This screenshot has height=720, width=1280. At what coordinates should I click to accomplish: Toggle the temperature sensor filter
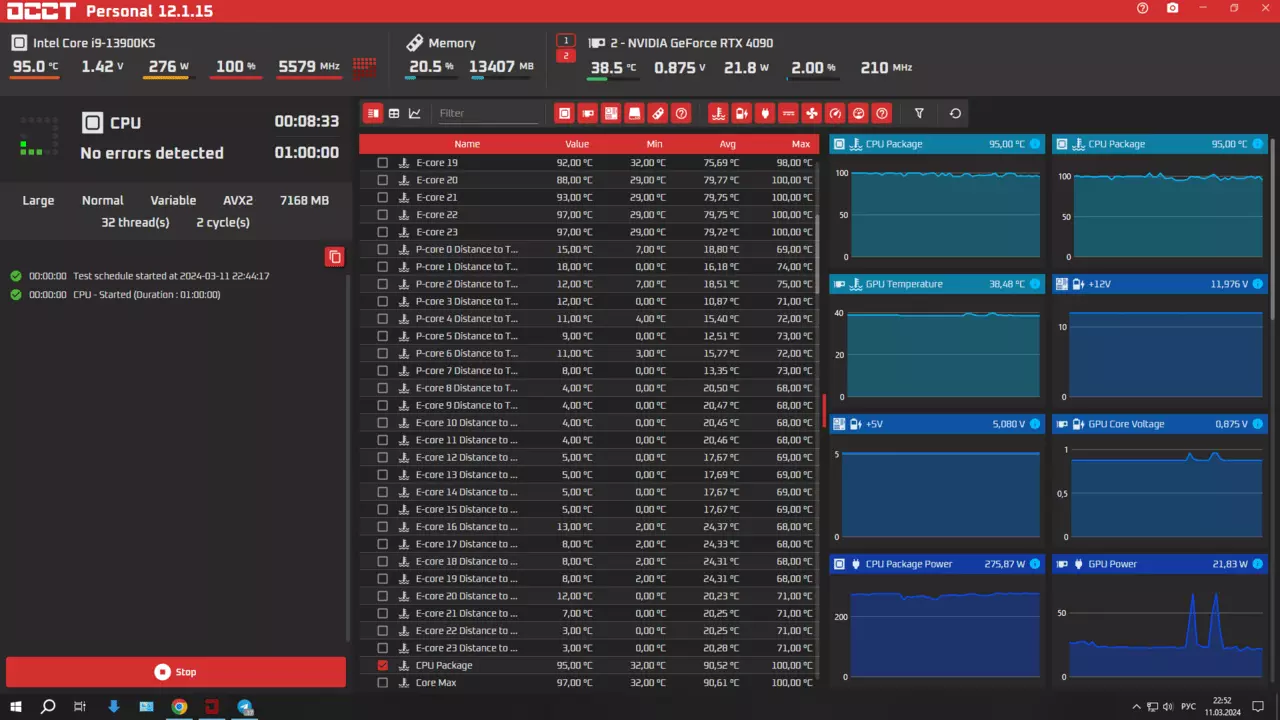click(717, 113)
